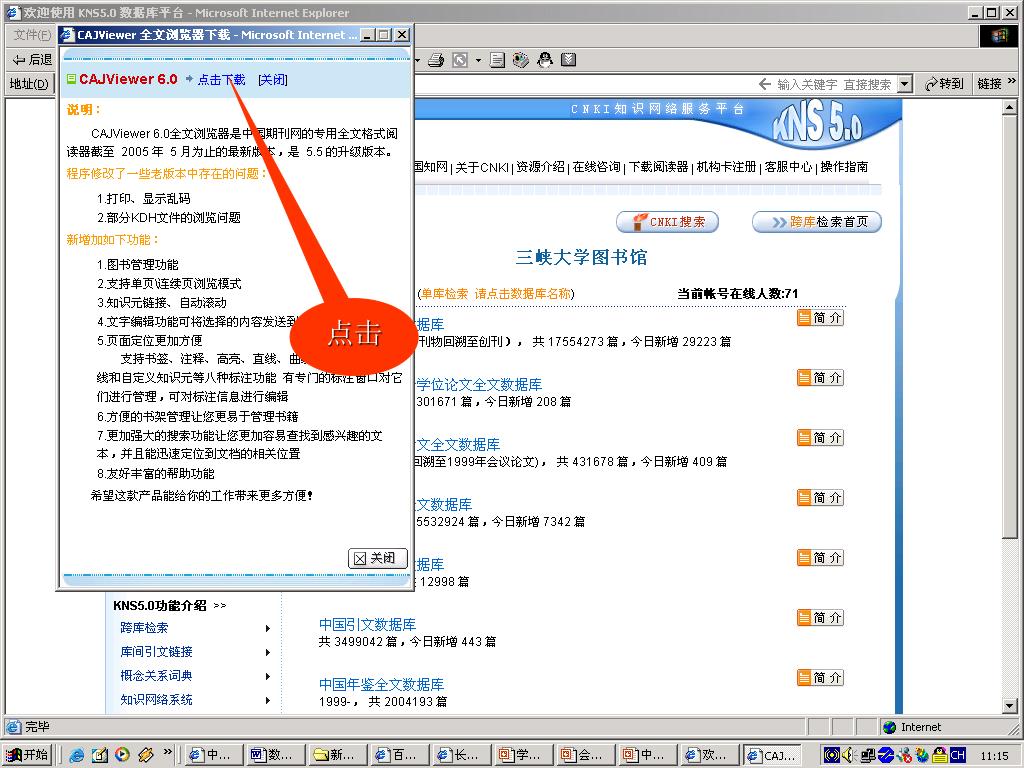Screen dimensions: 1024x768
Task: Switch to the 百... taskbar button
Action: (x=399, y=756)
